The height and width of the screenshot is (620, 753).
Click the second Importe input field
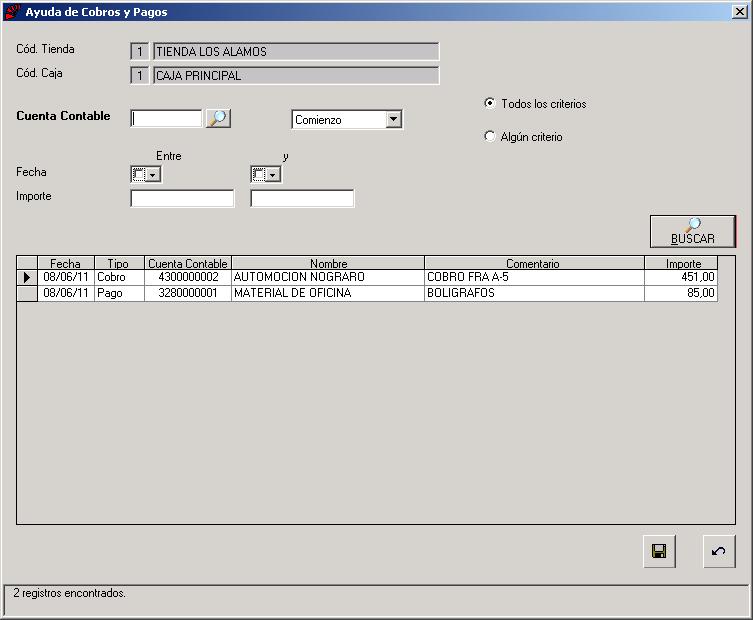click(x=302, y=198)
